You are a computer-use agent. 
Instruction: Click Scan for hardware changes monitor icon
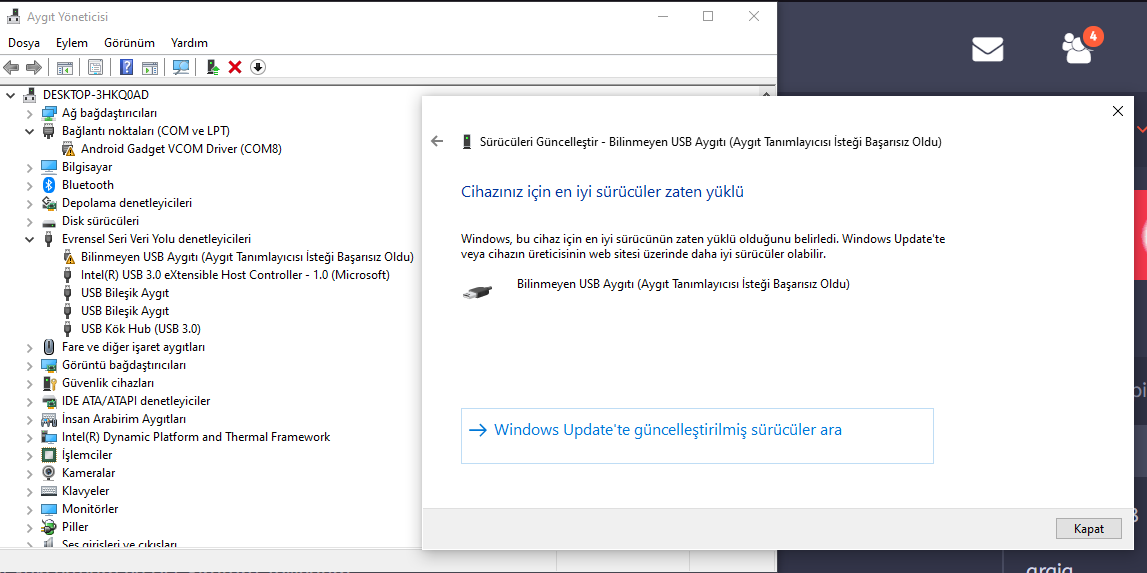(x=181, y=67)
